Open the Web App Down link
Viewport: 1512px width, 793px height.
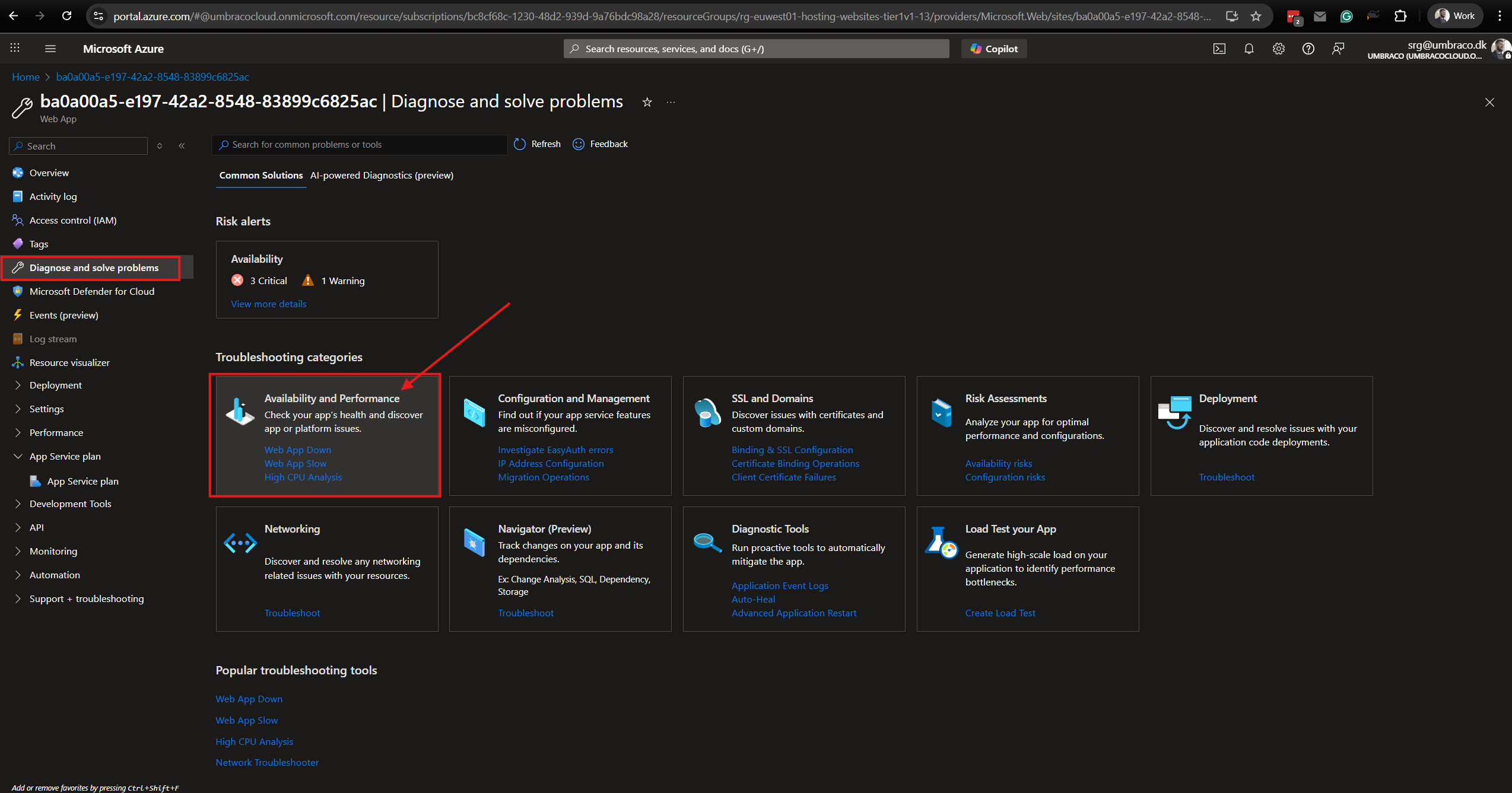click(x=298, y=450)
